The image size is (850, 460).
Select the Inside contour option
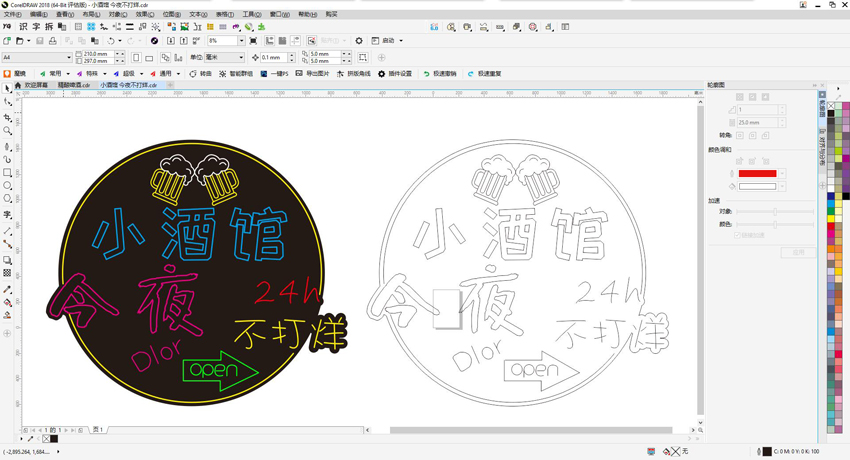(752, 97)
